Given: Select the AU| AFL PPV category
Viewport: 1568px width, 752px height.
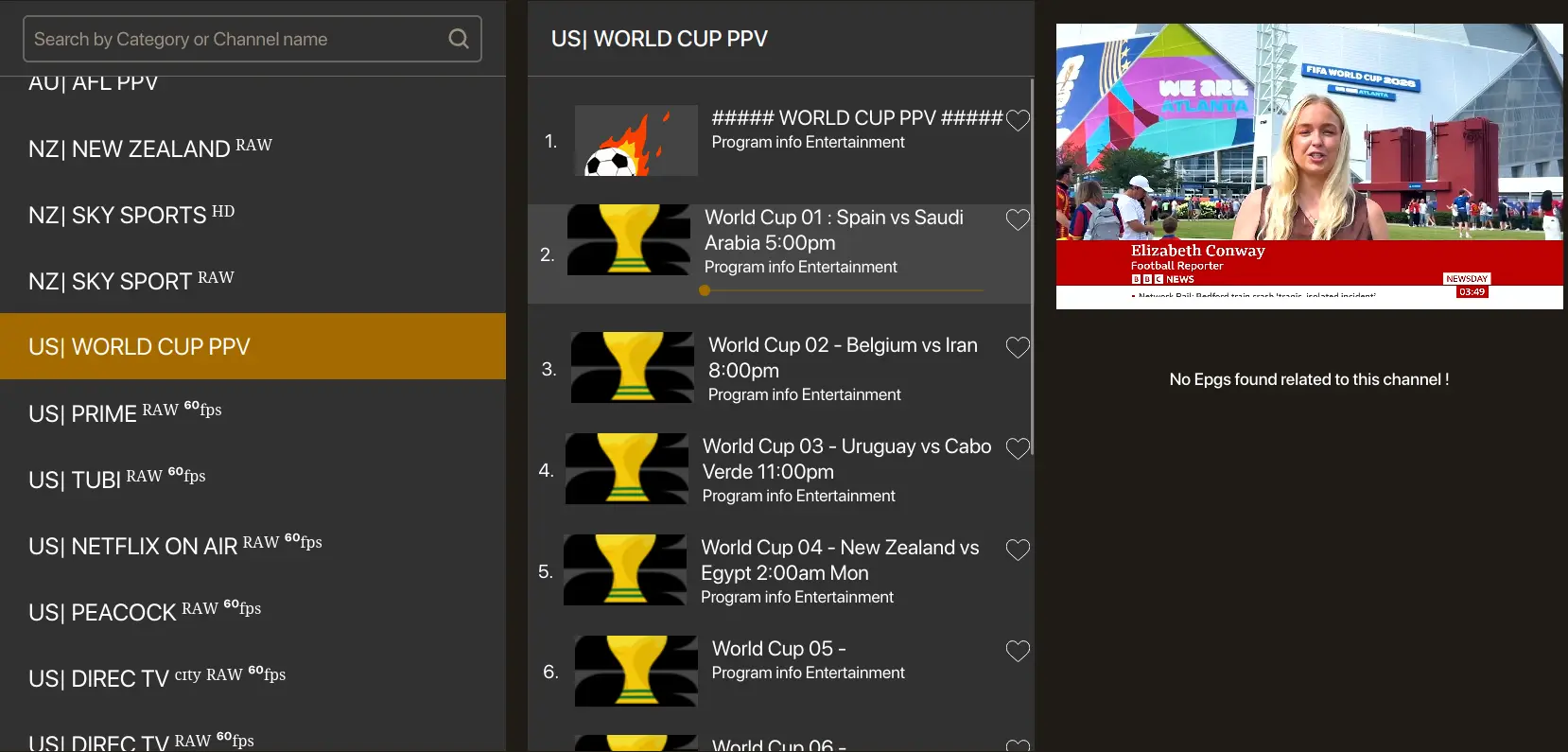Looking at the screenshot, I should (253, 86).
